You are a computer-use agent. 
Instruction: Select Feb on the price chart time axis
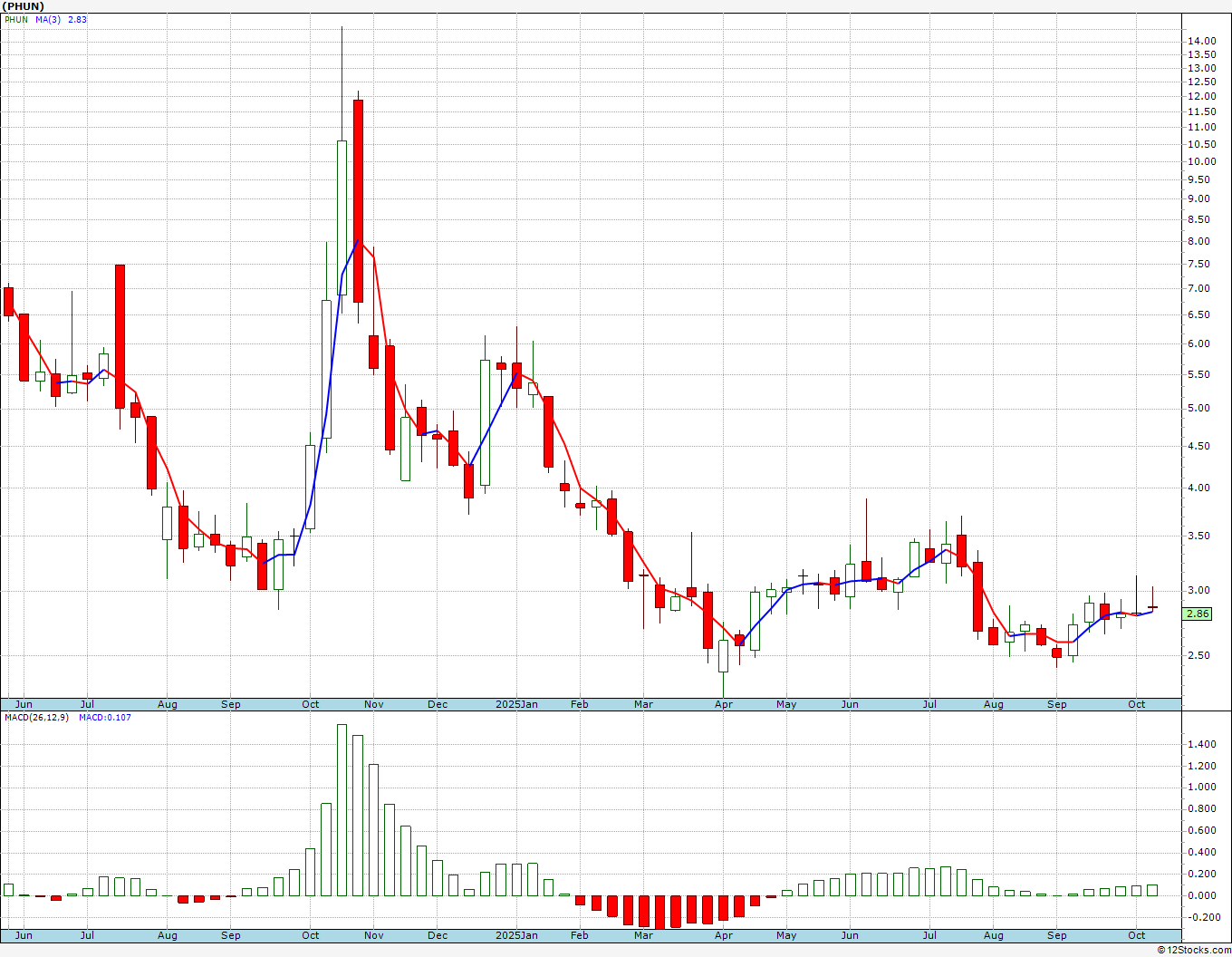[x=579, y=704]
